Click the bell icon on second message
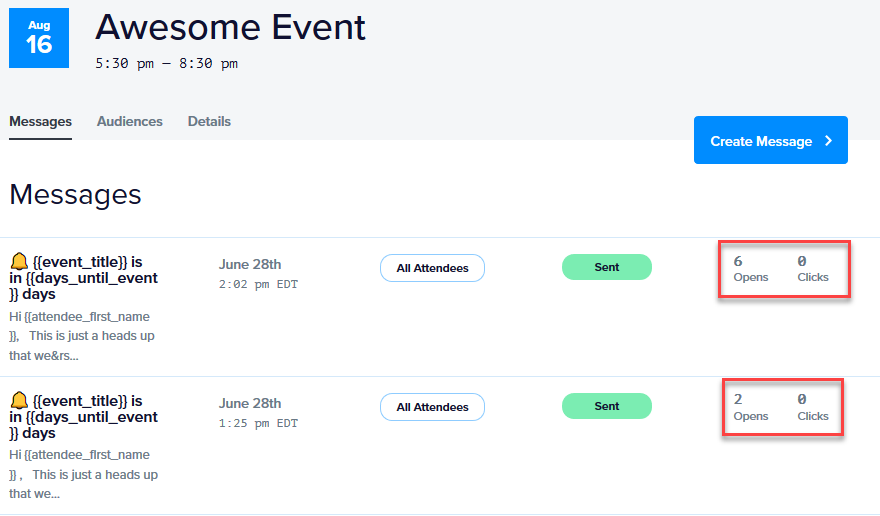Image resolution: width=880 pixels, height=516 pixels. (19, 400)
